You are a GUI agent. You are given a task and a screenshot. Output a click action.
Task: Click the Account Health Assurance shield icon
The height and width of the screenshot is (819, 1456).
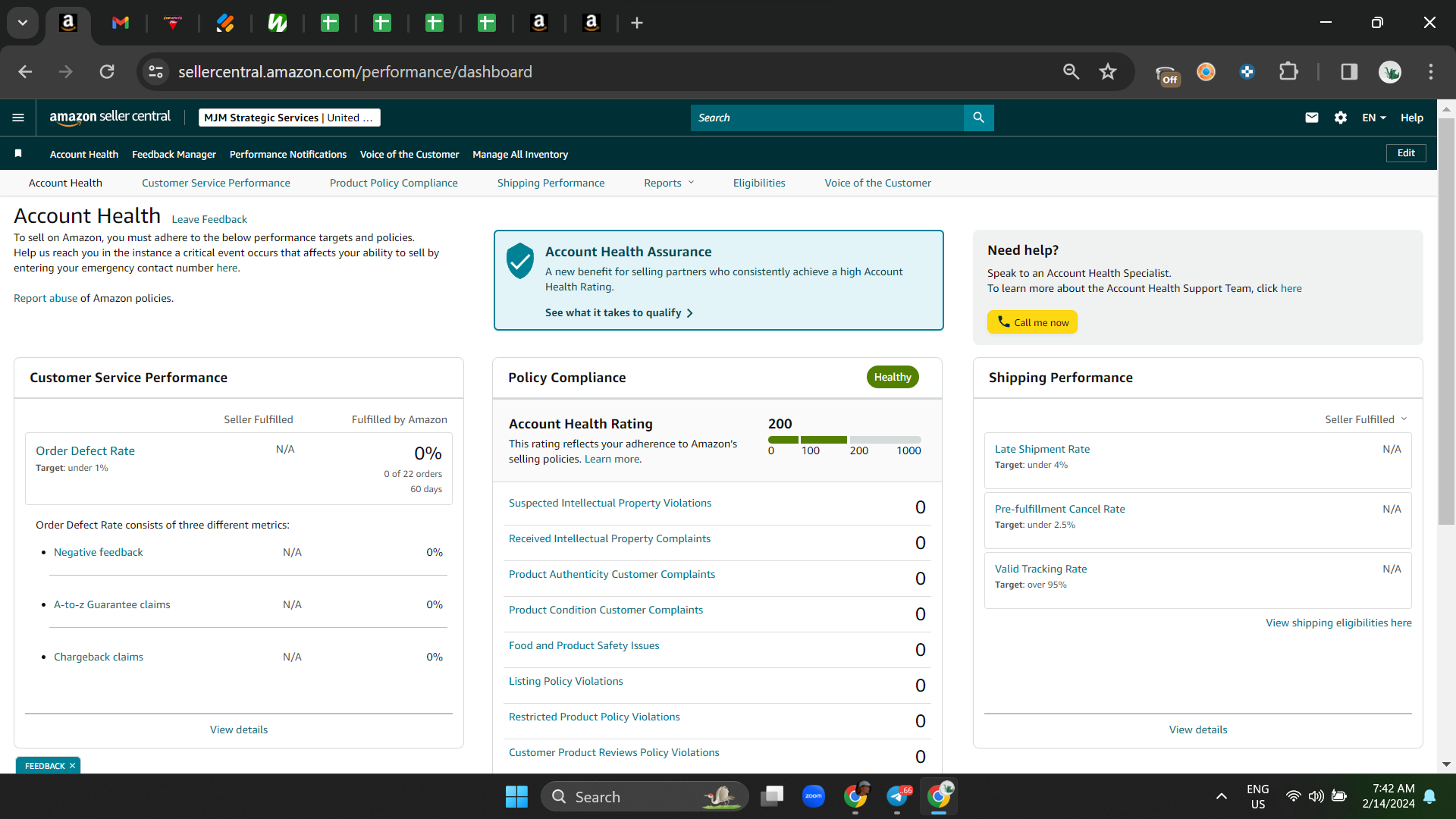pyautogui.click(x=520, y=261)
